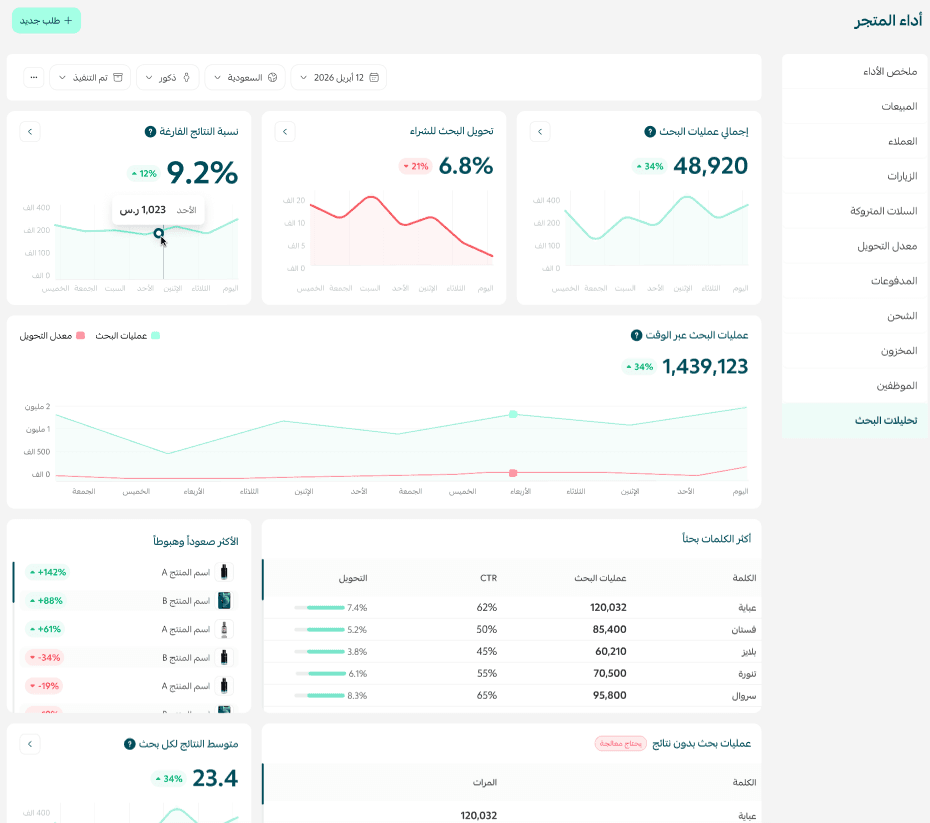Open the three-dots more filters button
Screen dimensions: 930x823
pos(34,78)
